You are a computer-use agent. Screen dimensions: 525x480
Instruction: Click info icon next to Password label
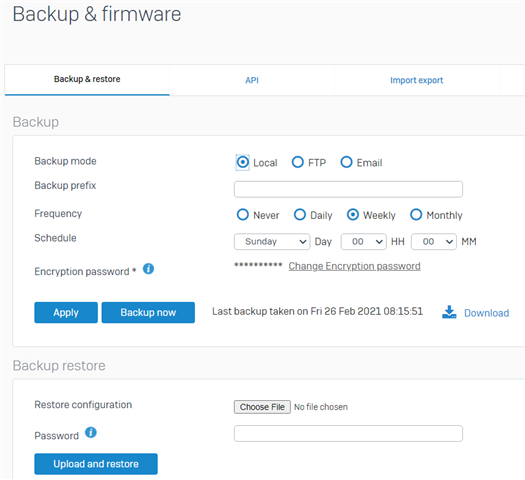(91, 432)
